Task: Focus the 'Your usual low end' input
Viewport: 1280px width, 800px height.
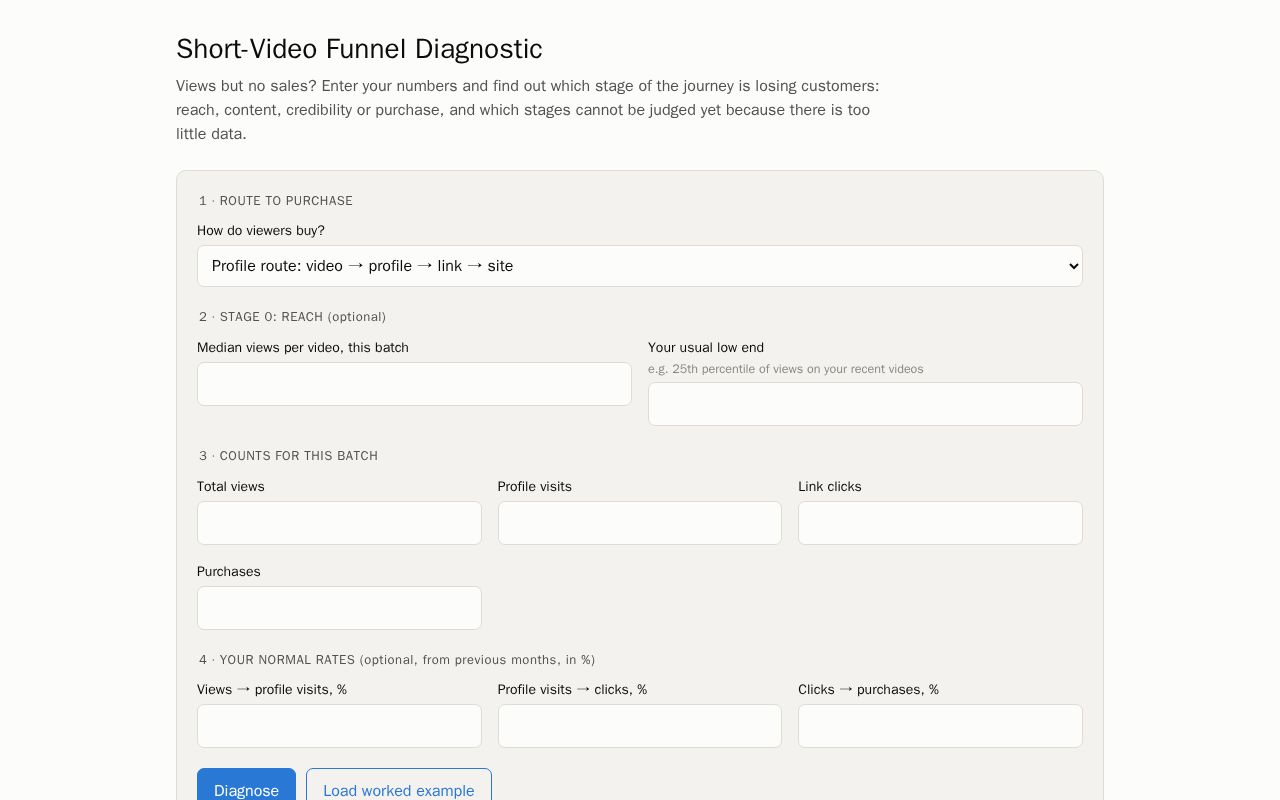Action: [x=865, y=404]
